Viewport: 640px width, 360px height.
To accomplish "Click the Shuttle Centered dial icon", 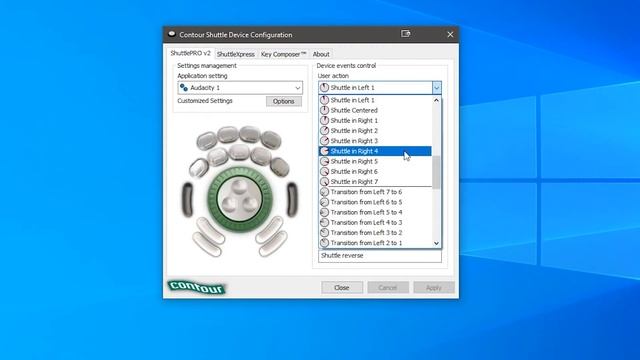I will click(324, 110).
